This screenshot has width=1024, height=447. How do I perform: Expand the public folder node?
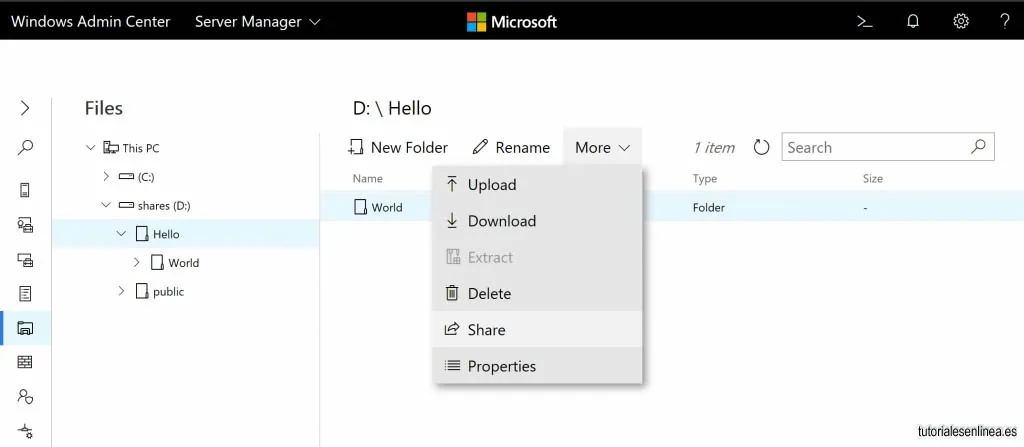(x=121, y=291)
